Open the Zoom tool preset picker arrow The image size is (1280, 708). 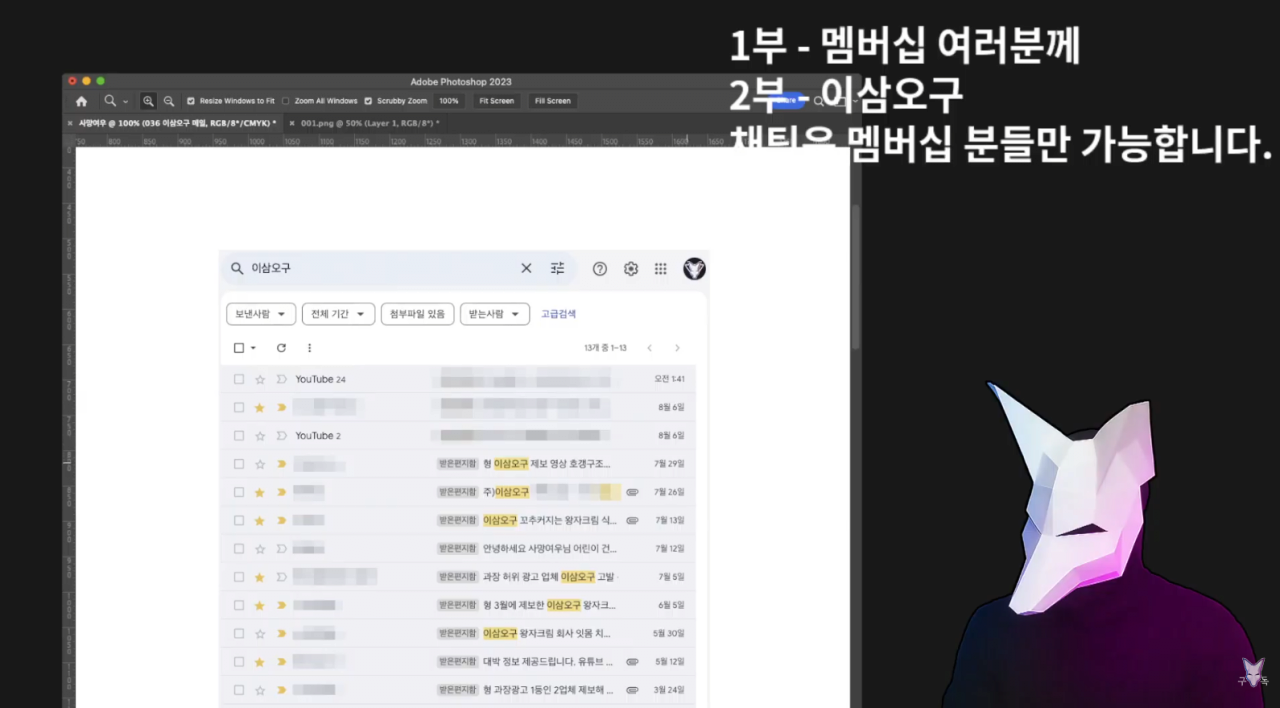click(x=125, y=102)
